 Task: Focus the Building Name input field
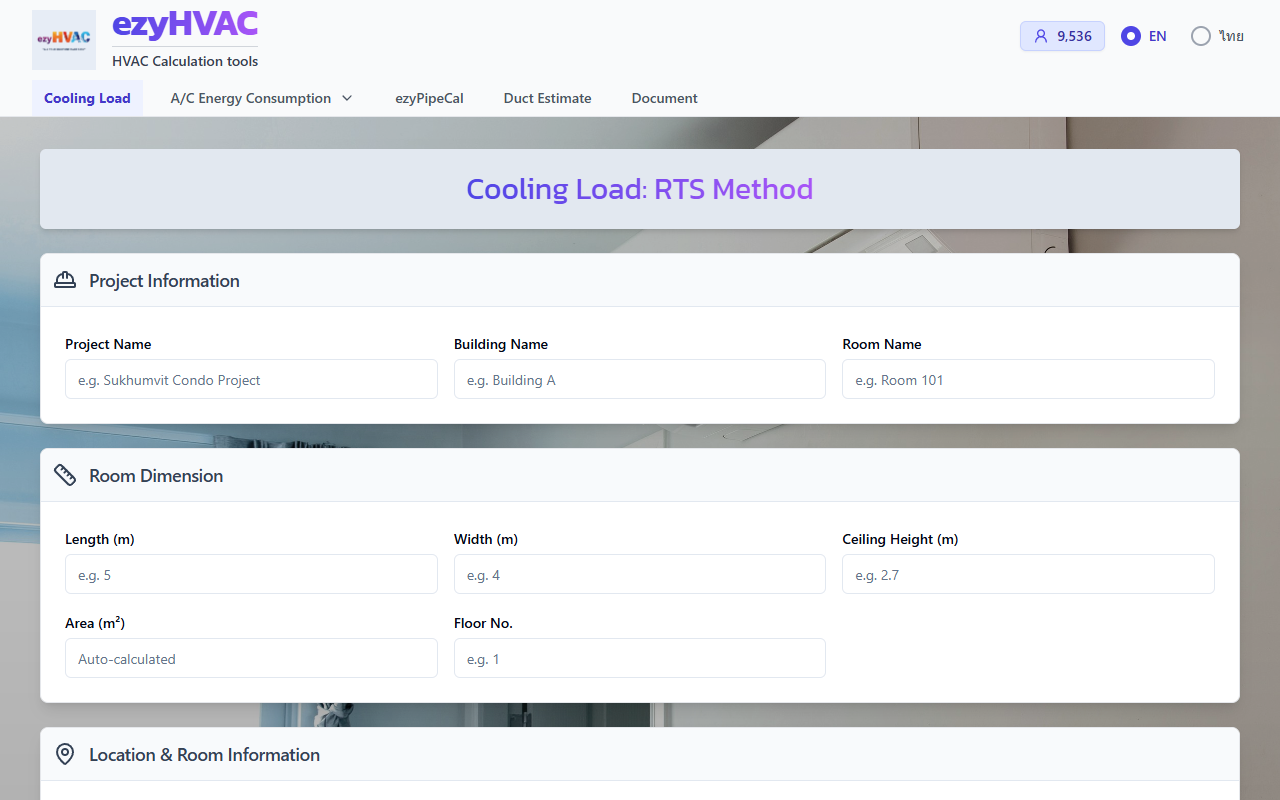(640, 379)
